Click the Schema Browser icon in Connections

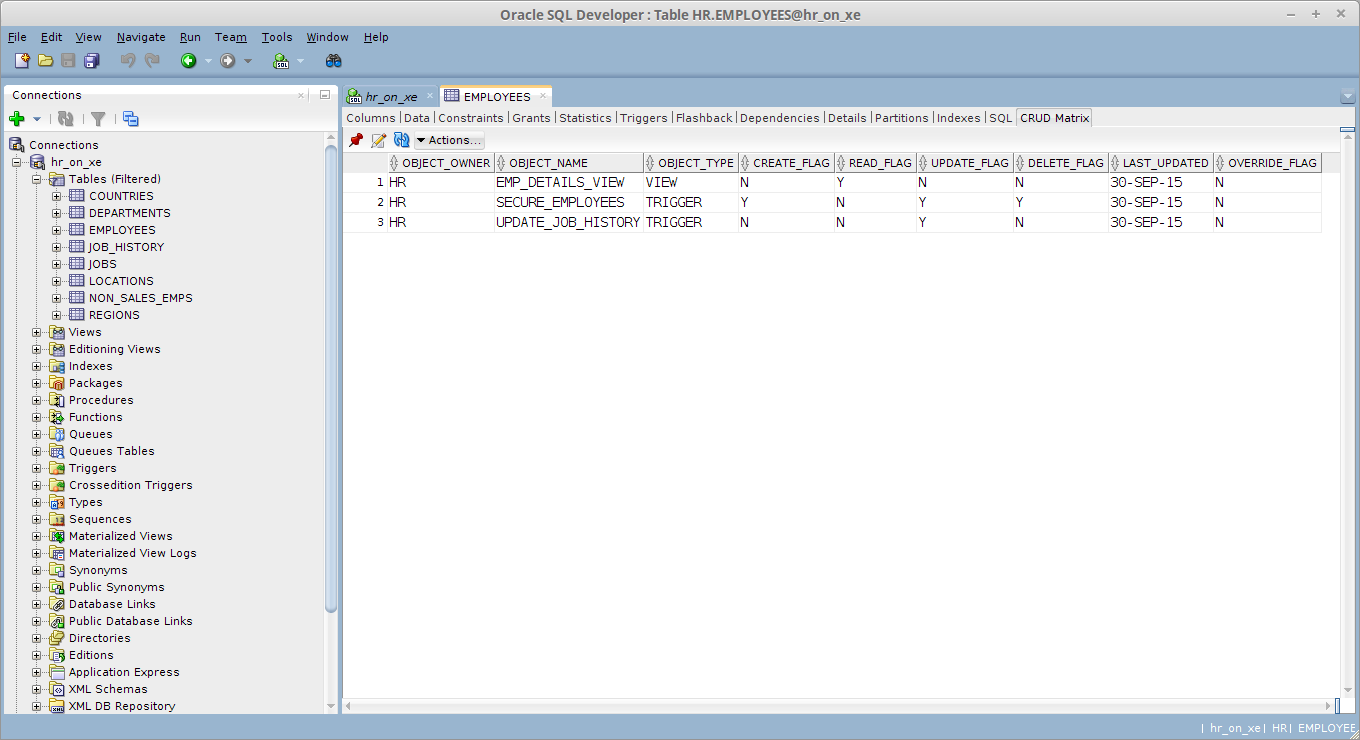coord(131,119)
